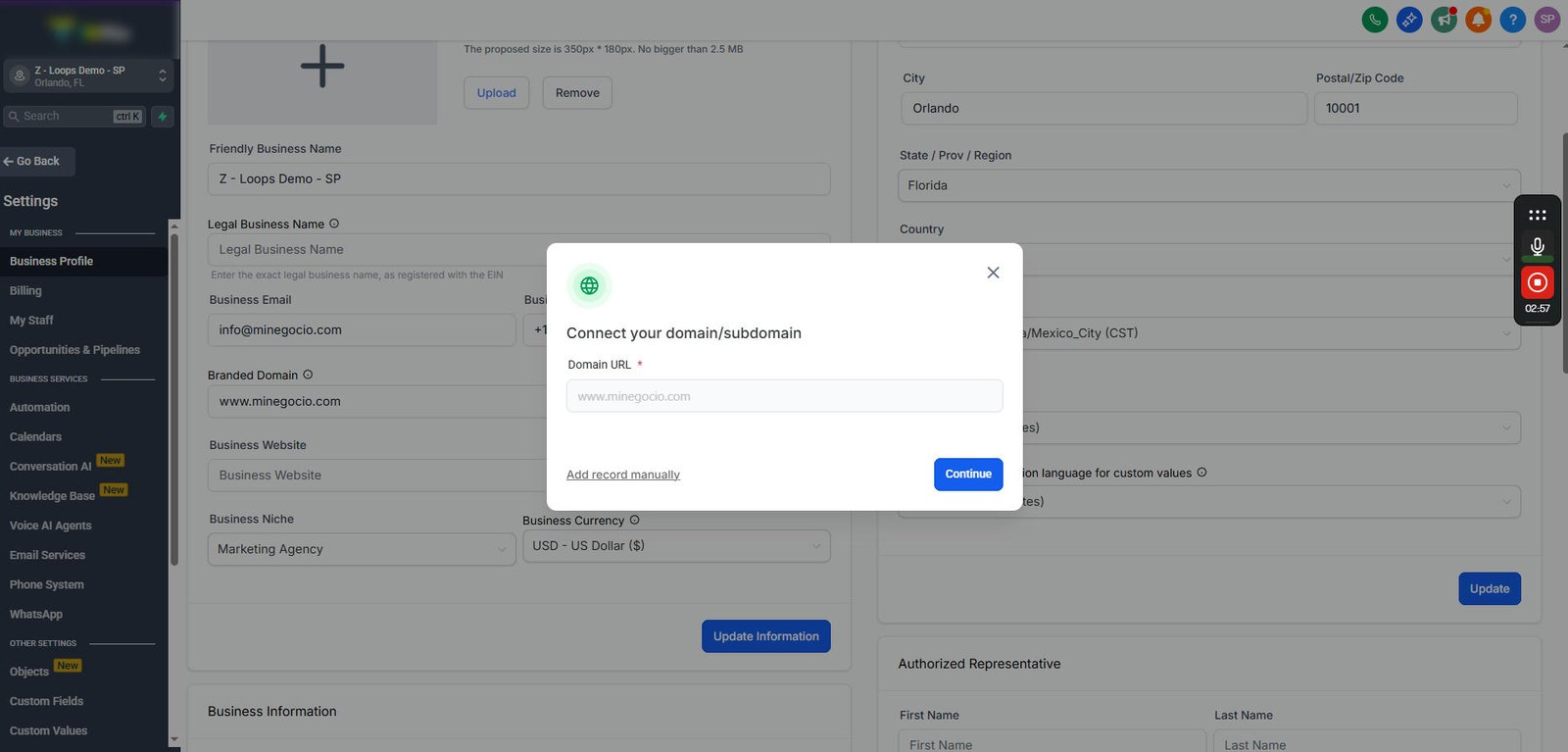Open Business Profile in settings sidebar

pyautogui.click(x=84, y=262)
